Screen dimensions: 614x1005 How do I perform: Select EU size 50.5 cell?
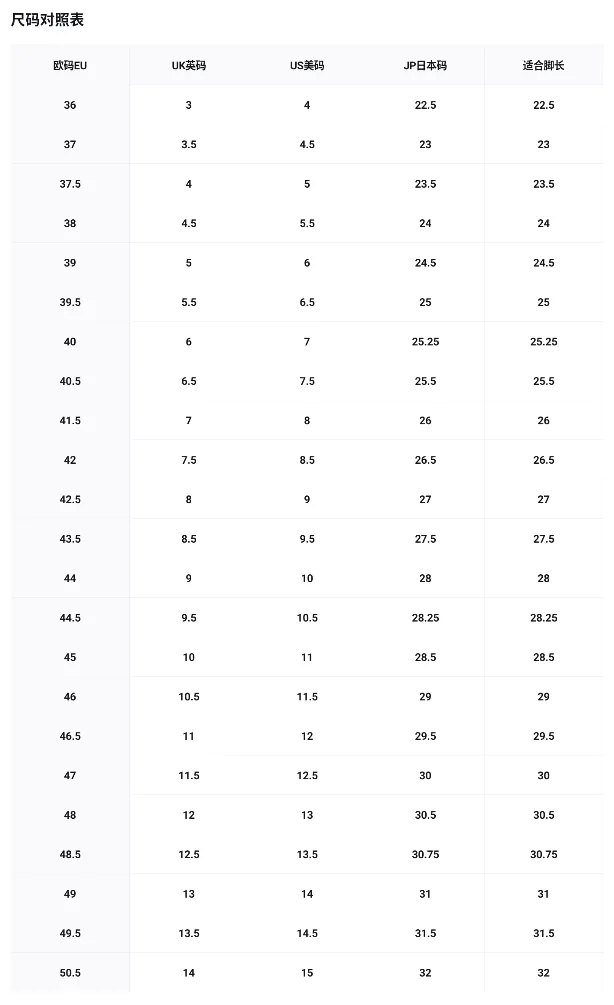70,973
